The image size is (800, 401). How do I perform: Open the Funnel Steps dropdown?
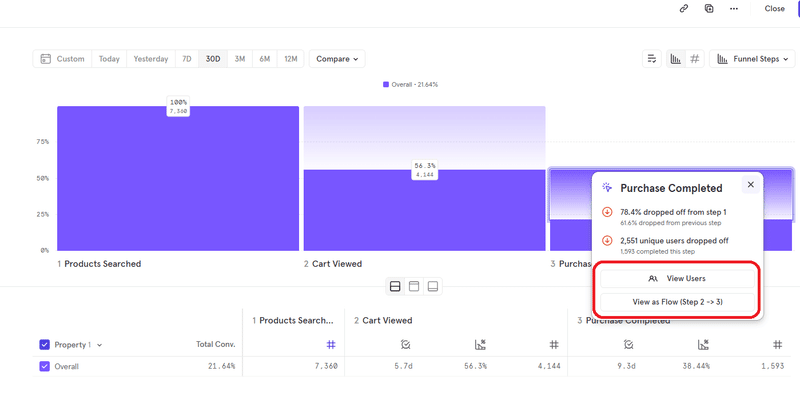[x=752, y=59]
